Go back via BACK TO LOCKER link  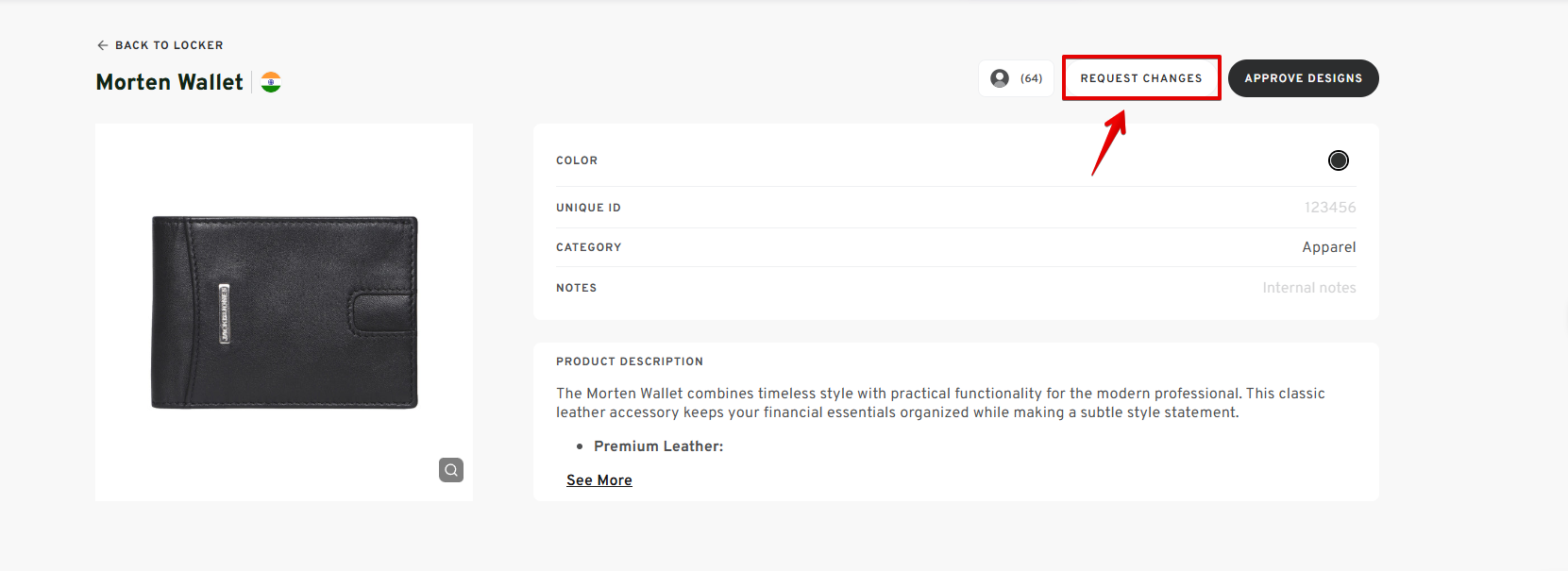click(x=160, y=45)
